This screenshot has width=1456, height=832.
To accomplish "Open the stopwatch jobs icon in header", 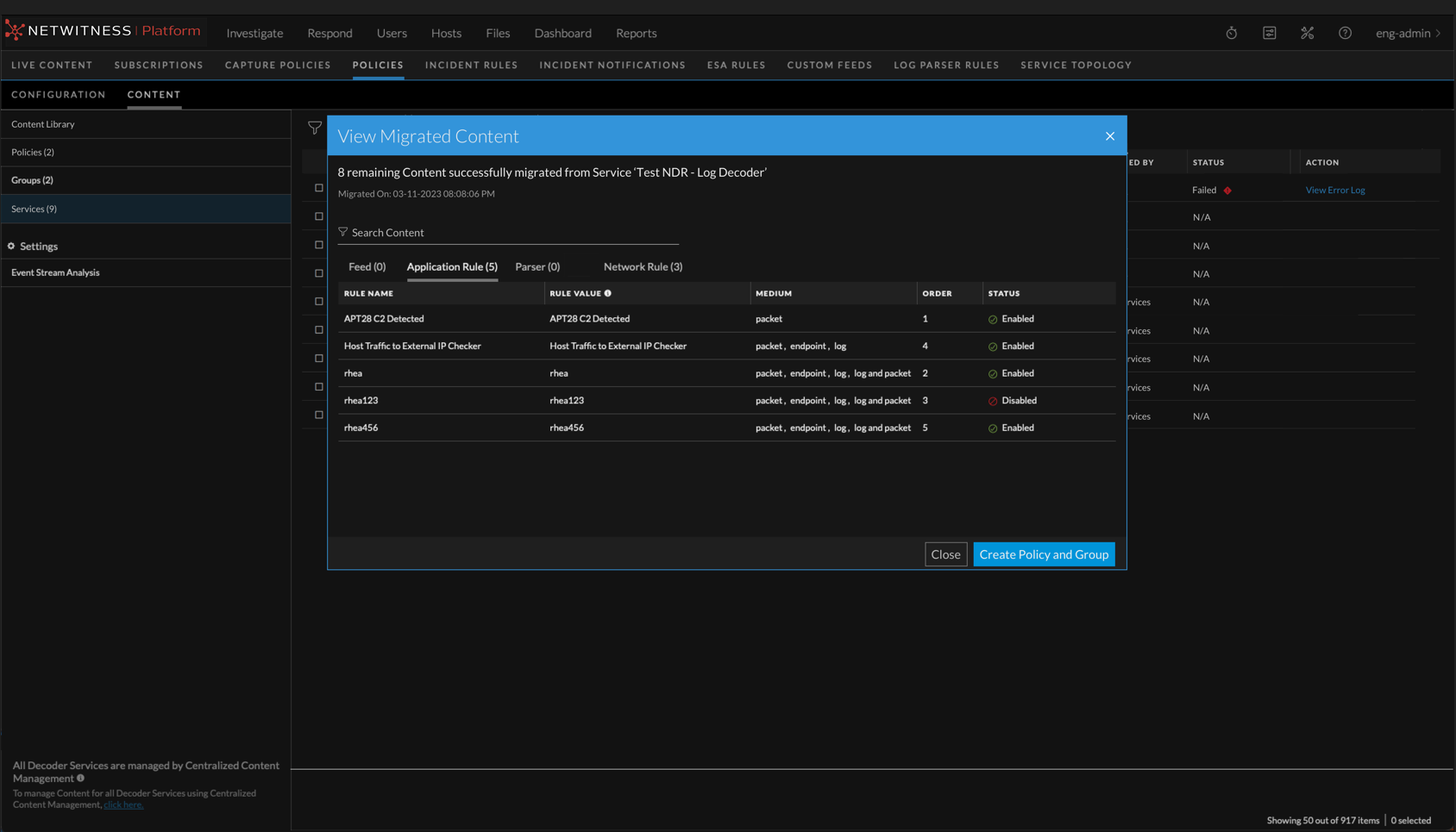I will [x=1231, y=33].
